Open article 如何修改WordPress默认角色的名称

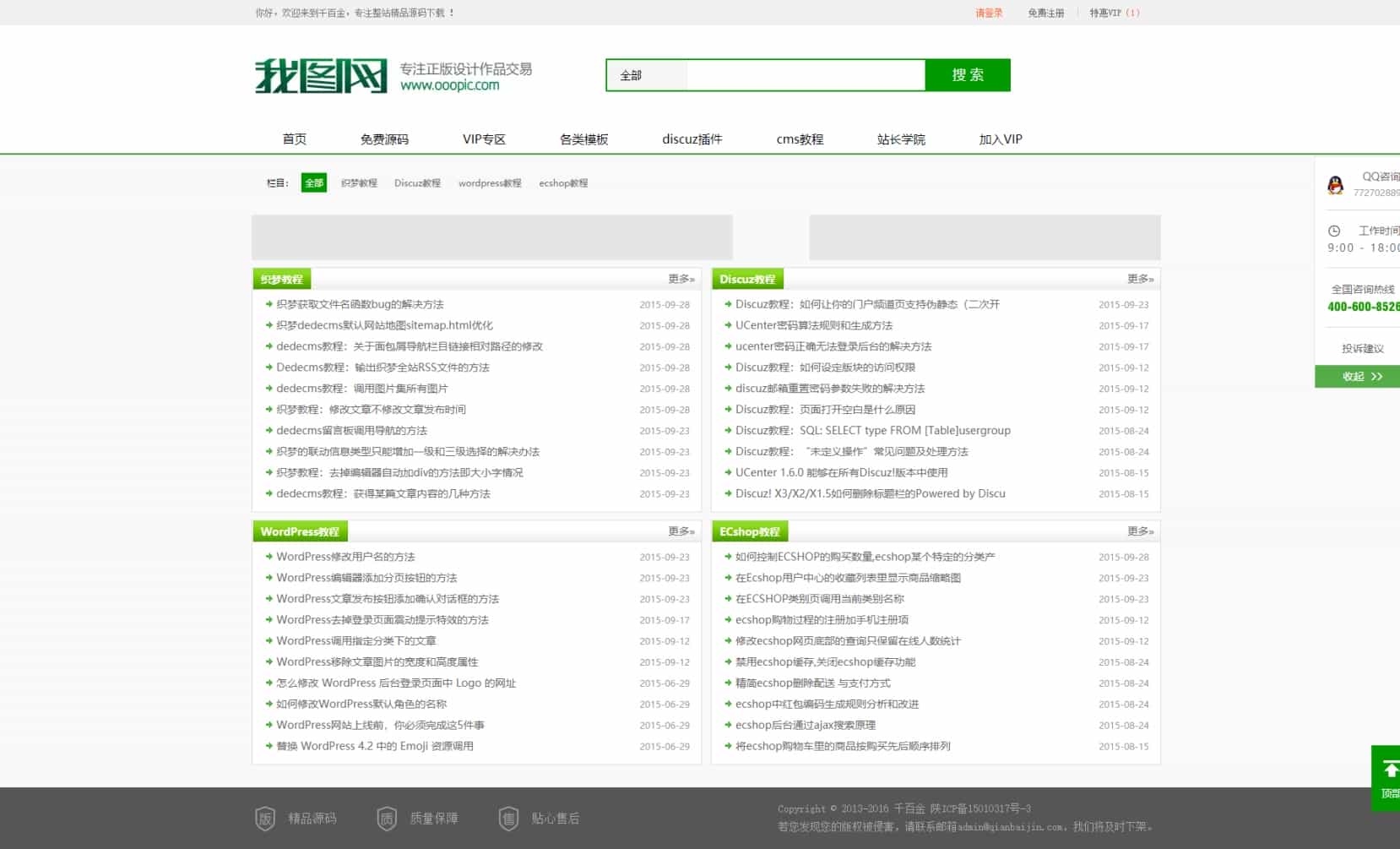pyautogui.click(x=361, y=705)
